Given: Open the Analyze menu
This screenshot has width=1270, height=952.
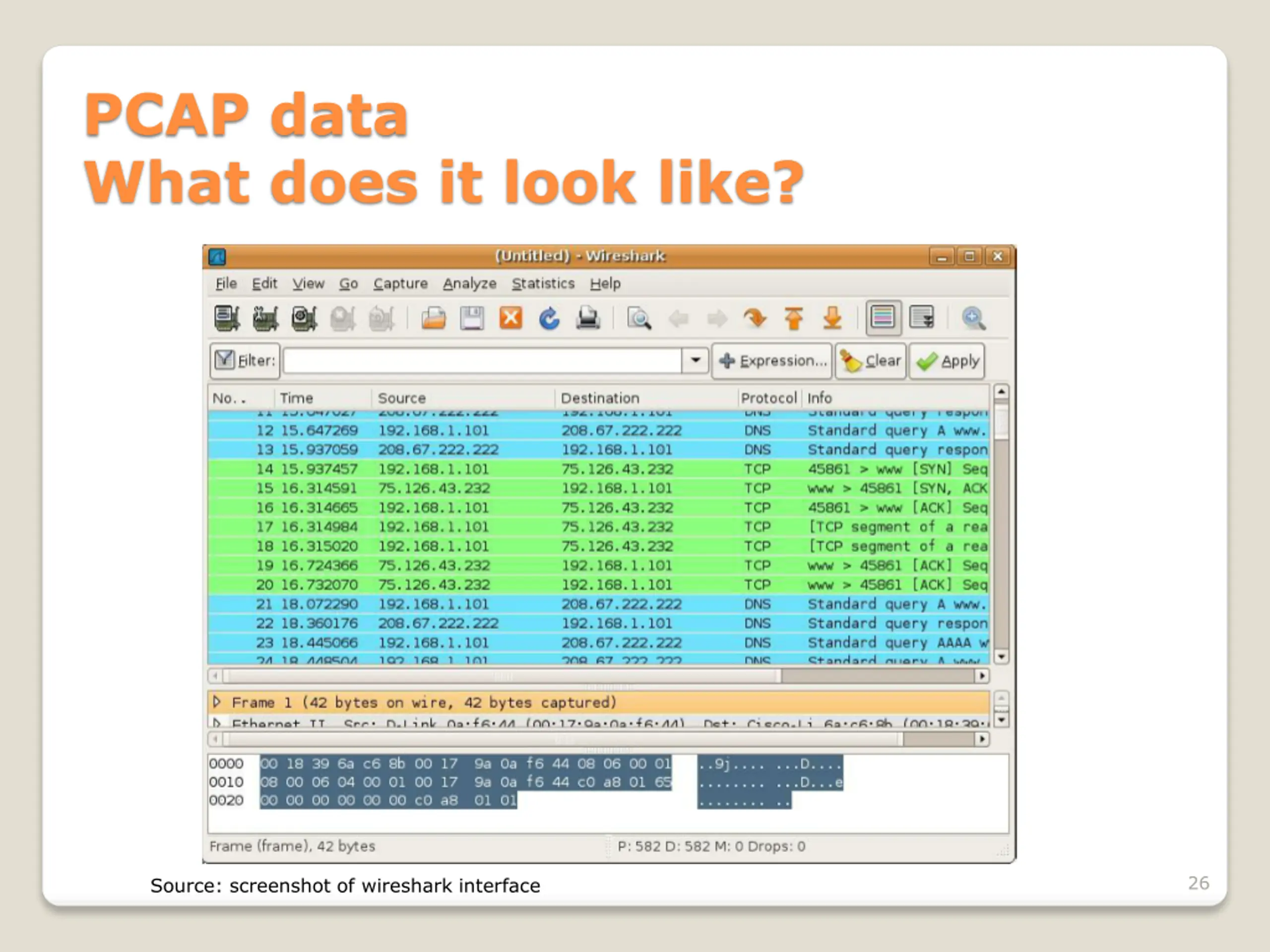Looking at the screenshot, I should tap(470, 284).
